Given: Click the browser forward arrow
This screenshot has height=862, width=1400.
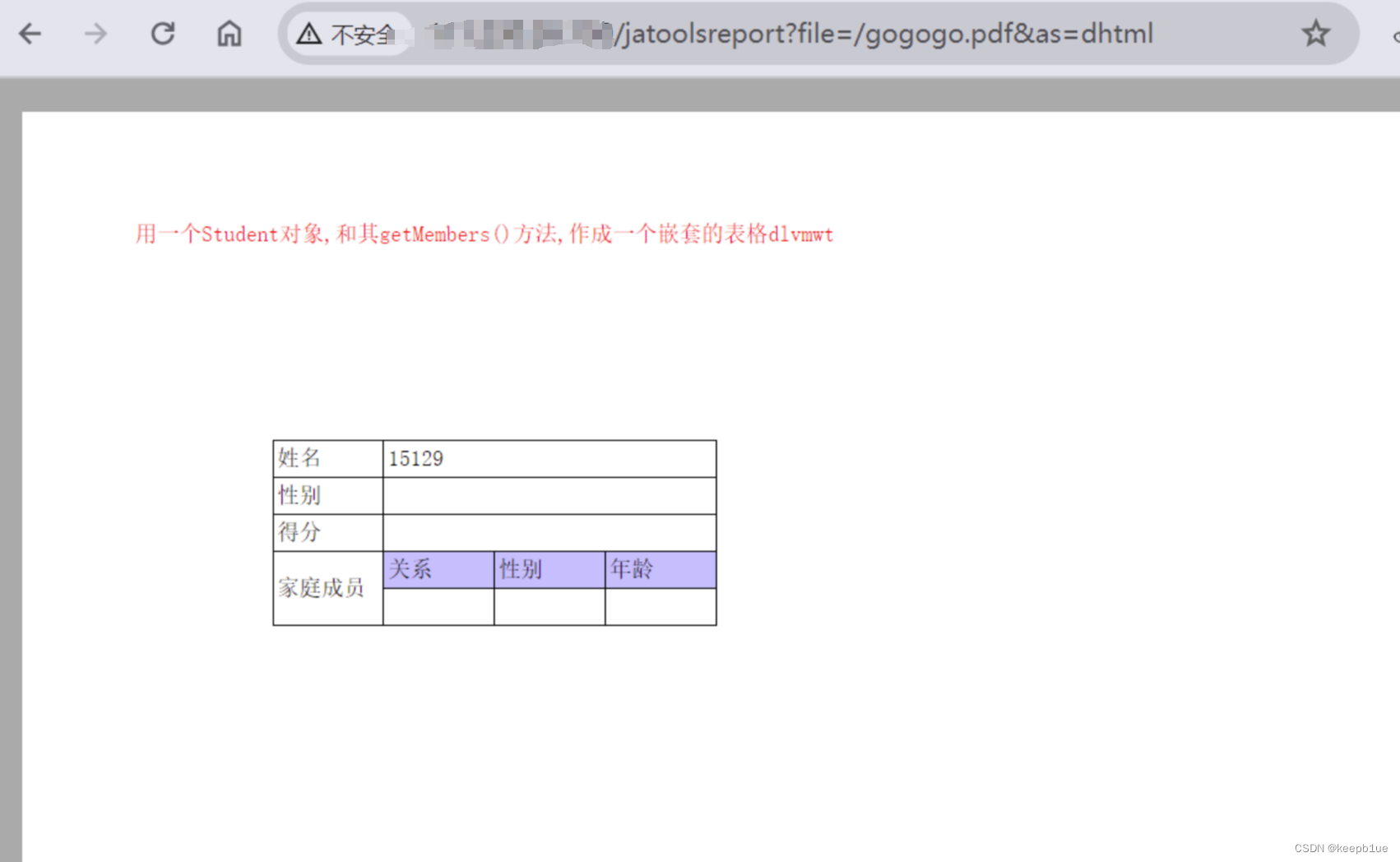Looking at the screenshot, I should 95,34.
